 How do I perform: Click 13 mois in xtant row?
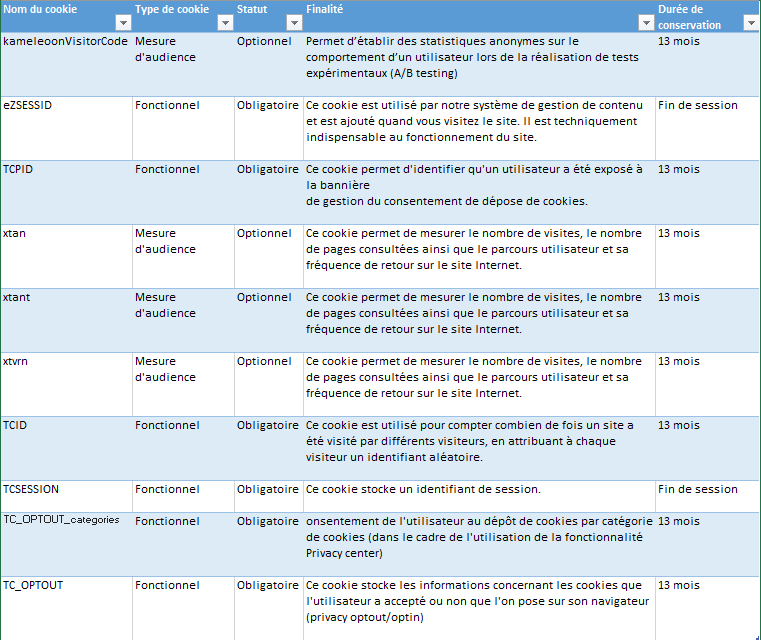point(708,320)
